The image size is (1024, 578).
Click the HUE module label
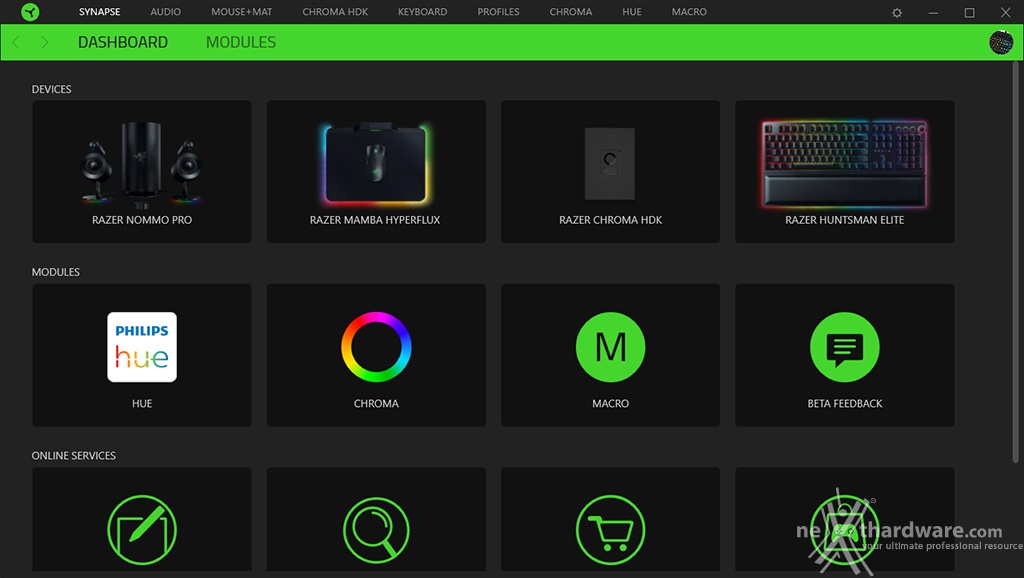[142, 404]
